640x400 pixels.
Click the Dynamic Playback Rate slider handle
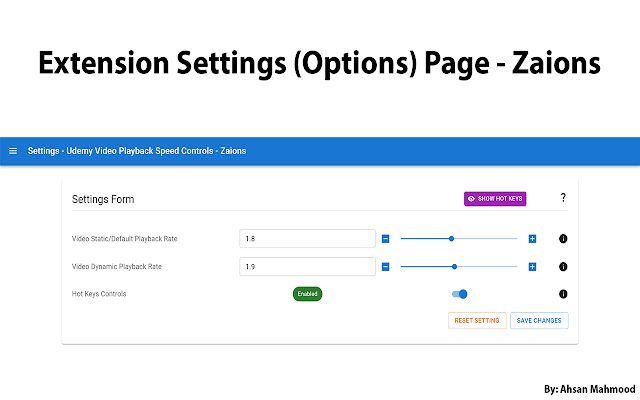454,267
